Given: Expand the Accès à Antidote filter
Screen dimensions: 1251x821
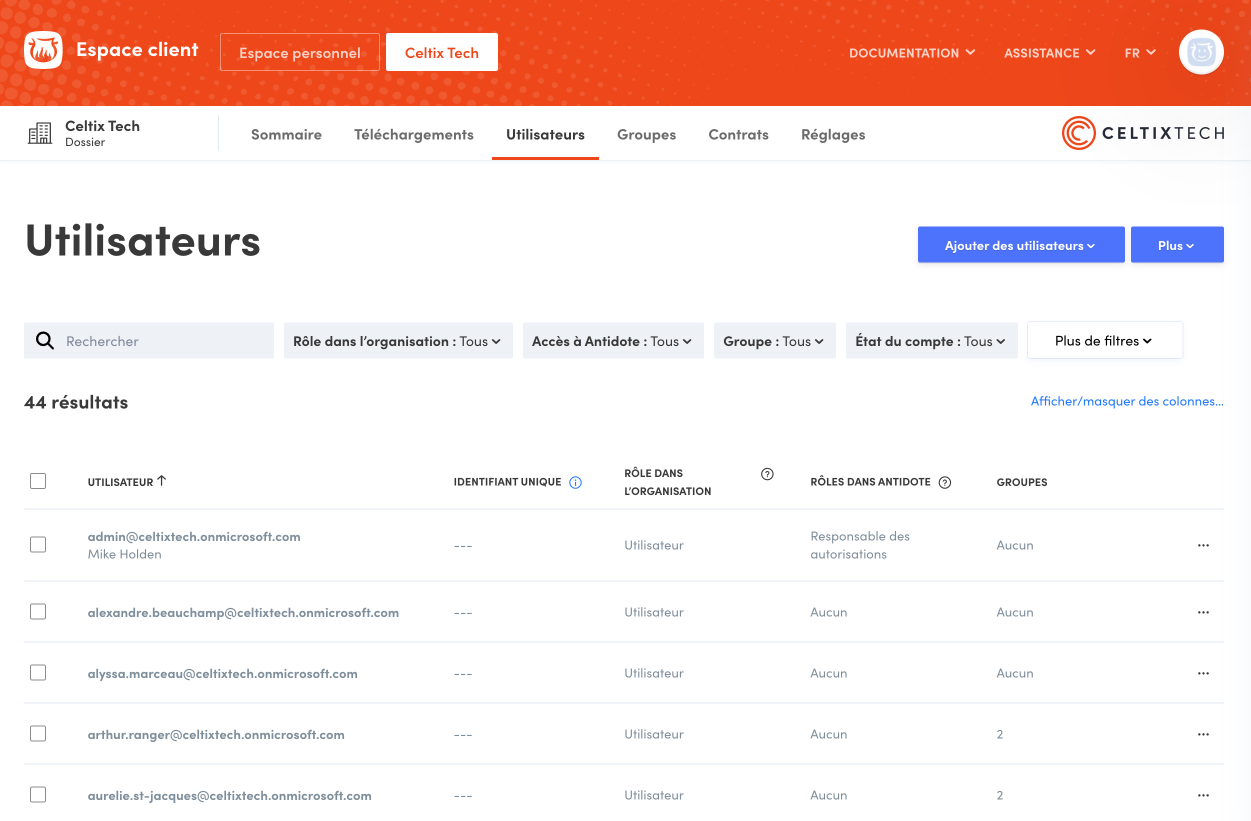Looking at the screenshot, I should point(612,341).
